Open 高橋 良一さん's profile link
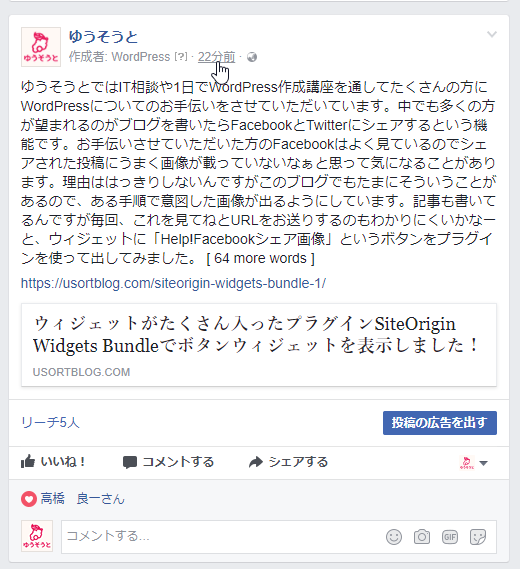Image resolution: width=520 pixels, height=569 pixels. click(82, 499)
